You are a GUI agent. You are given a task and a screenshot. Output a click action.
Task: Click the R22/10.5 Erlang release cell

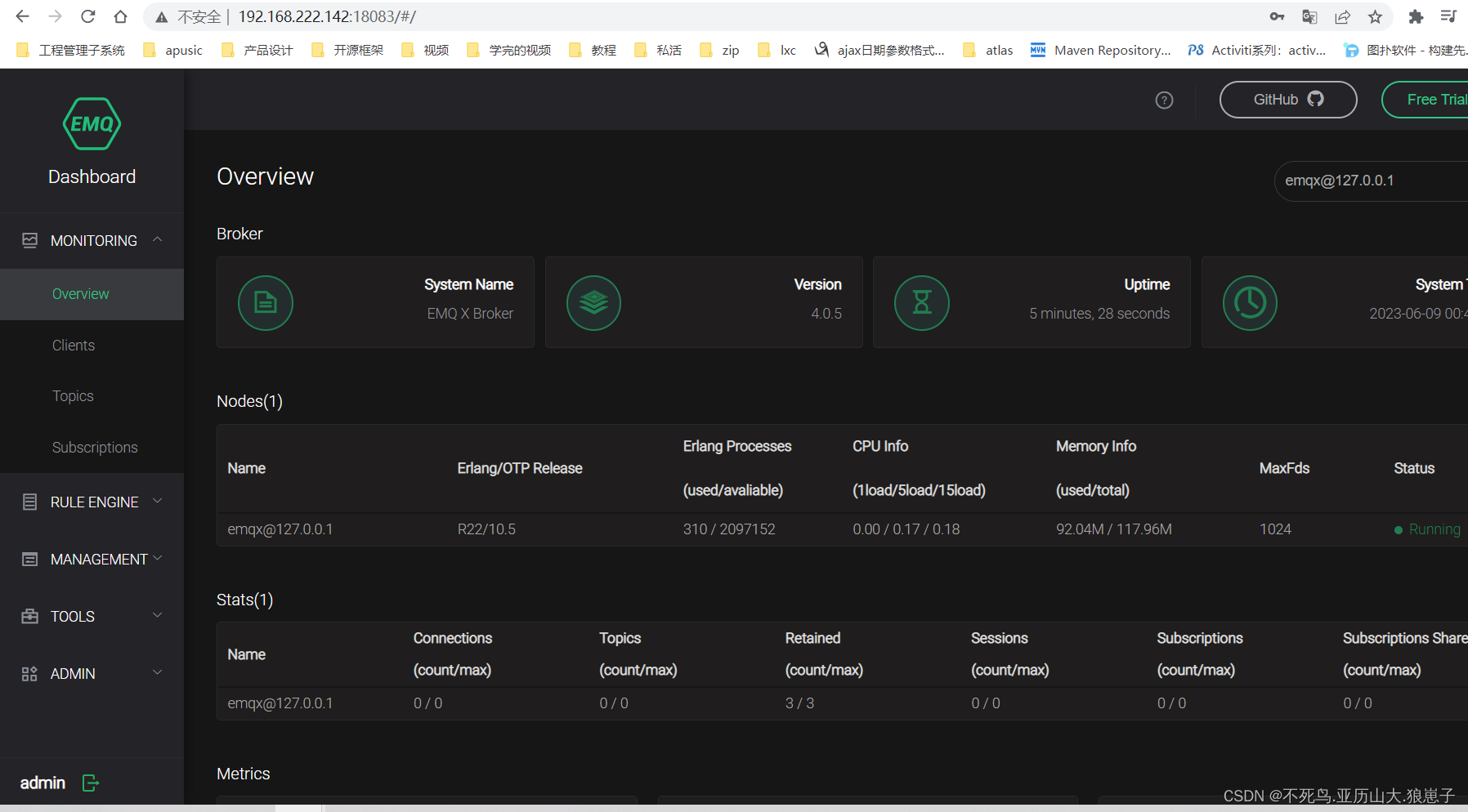pyautogui.click(x=486, y=529)
